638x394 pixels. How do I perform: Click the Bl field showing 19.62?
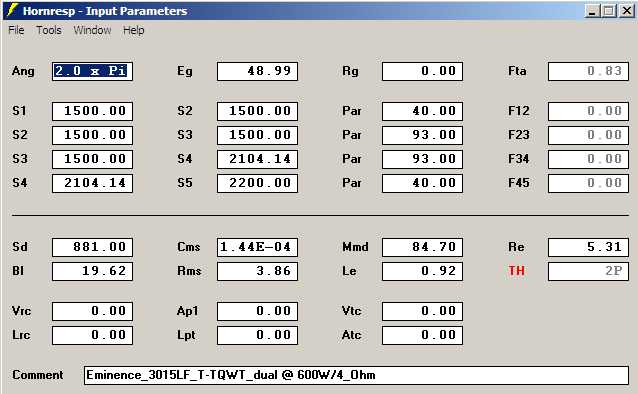click(92, 271)
